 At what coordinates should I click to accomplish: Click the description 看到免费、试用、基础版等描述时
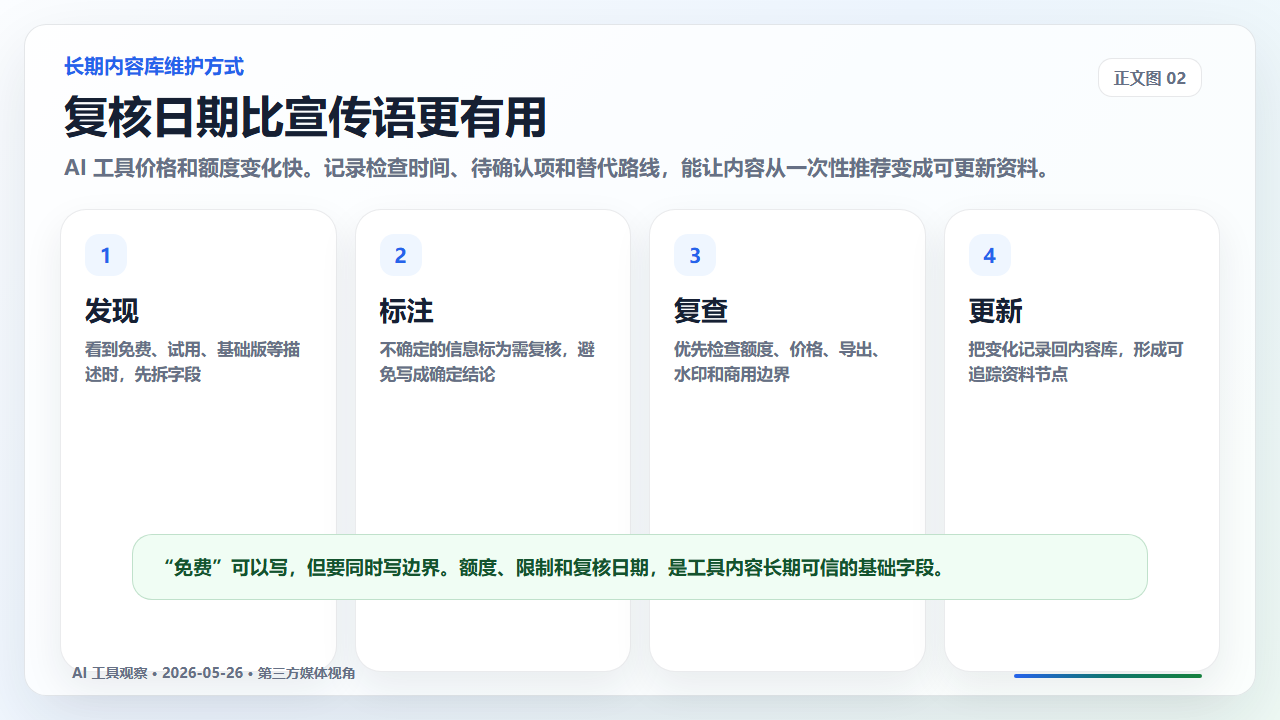click(x=193, y=362)
